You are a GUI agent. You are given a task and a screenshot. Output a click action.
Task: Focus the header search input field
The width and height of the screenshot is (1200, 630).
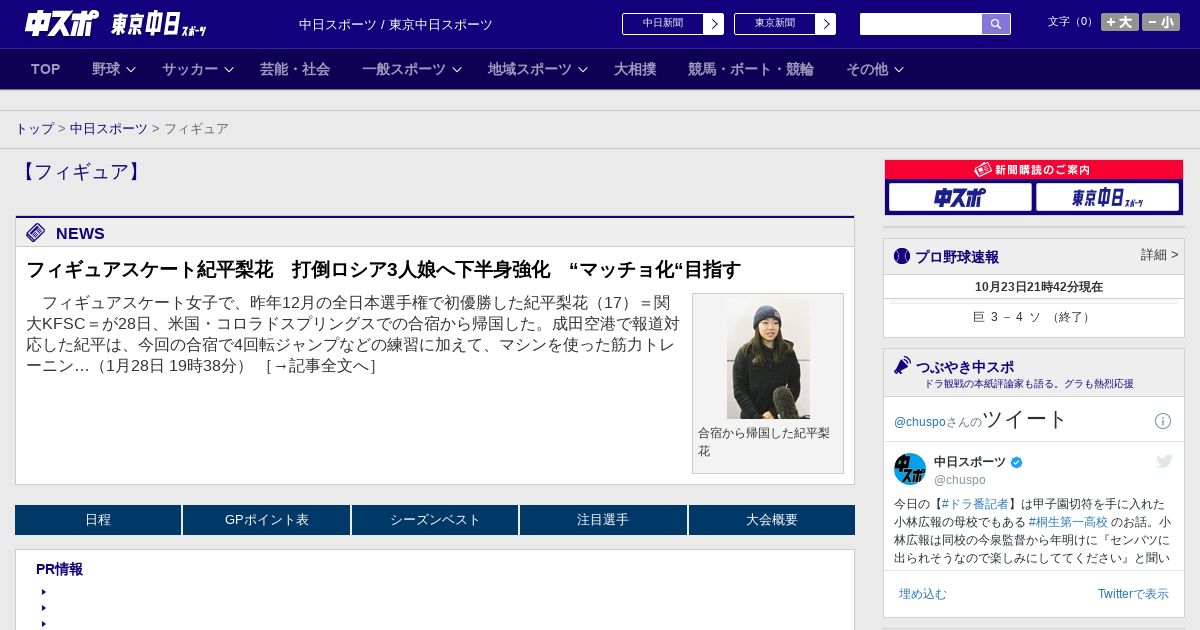click(x=921, y=24)
